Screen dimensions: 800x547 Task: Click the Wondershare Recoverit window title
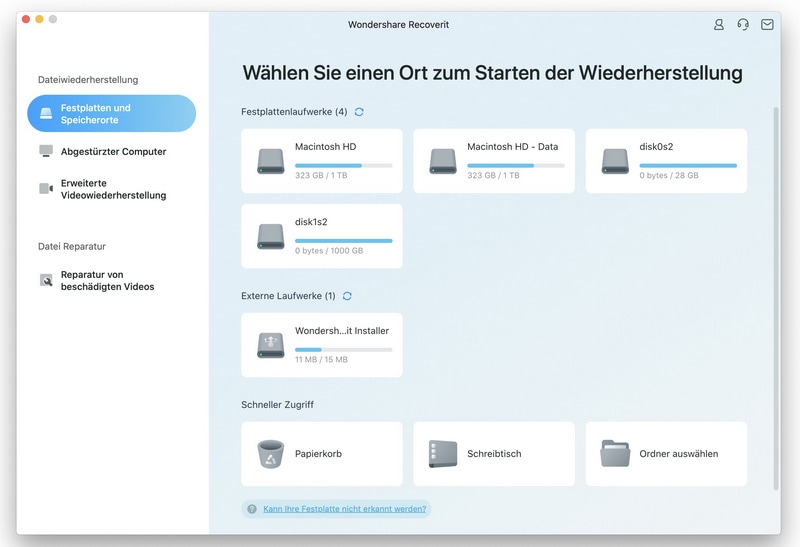tap(398, 24)
